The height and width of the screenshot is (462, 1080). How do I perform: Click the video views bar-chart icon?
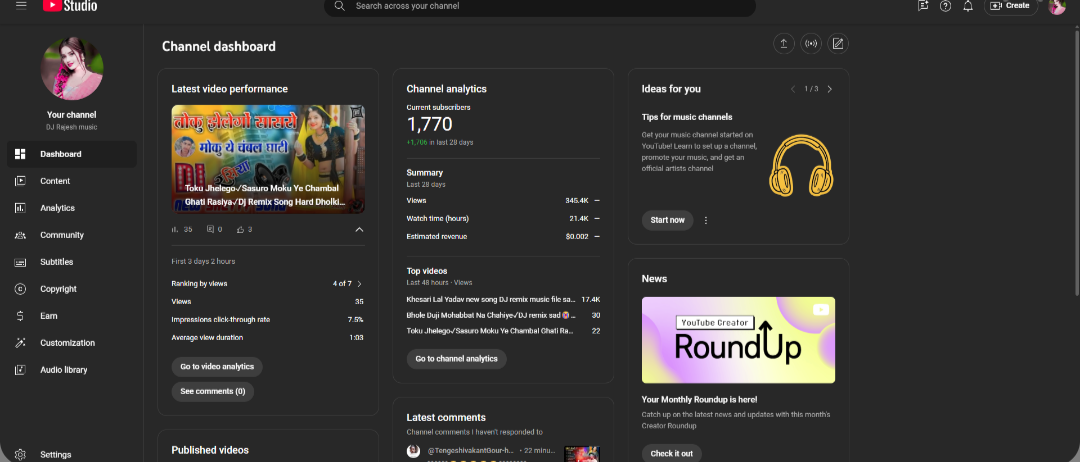coord(175,229)
